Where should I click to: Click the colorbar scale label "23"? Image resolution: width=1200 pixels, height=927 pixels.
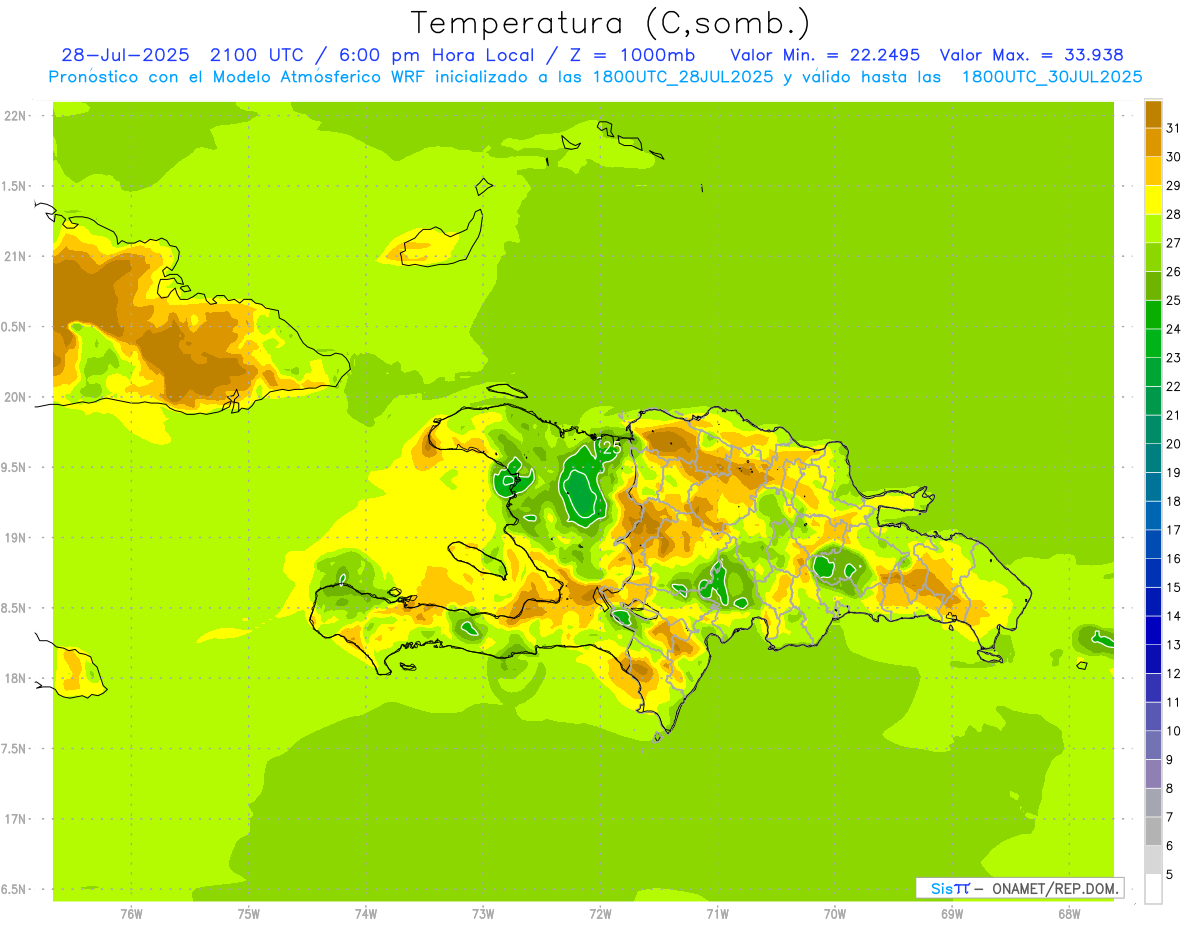pyautogui.click(x=1173, y=358)
